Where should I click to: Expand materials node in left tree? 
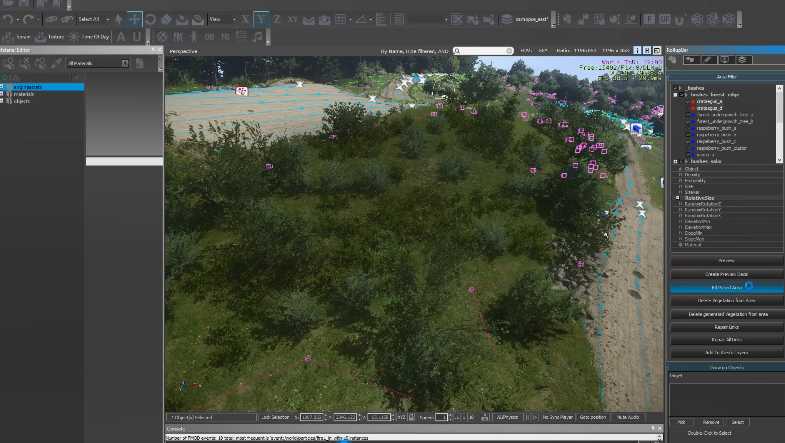[2, 94]
